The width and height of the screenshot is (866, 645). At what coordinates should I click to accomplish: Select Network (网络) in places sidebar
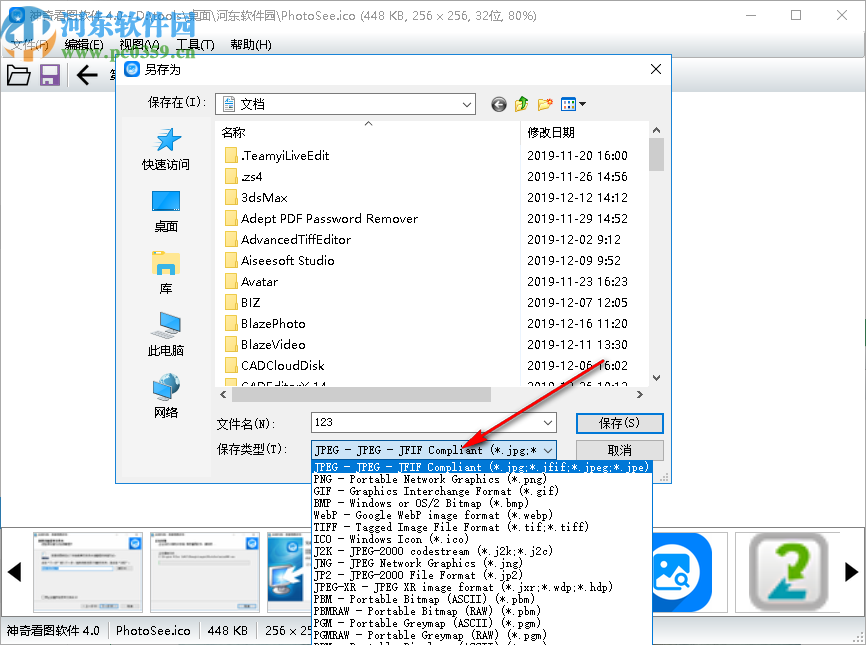point(166,396)
